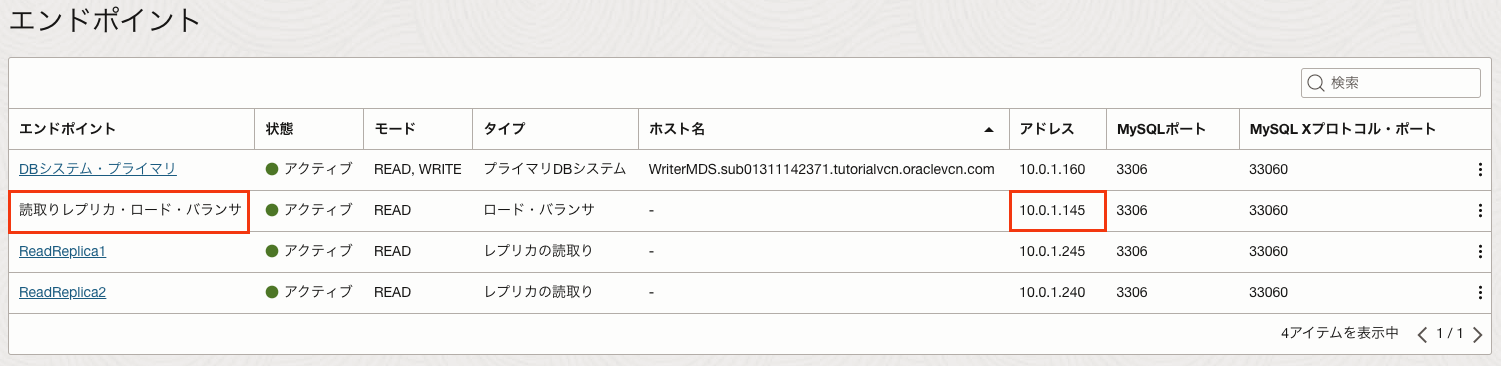Focus the 検索 search field
Screen dimensions: 1501x366
tap(1391, 83)
